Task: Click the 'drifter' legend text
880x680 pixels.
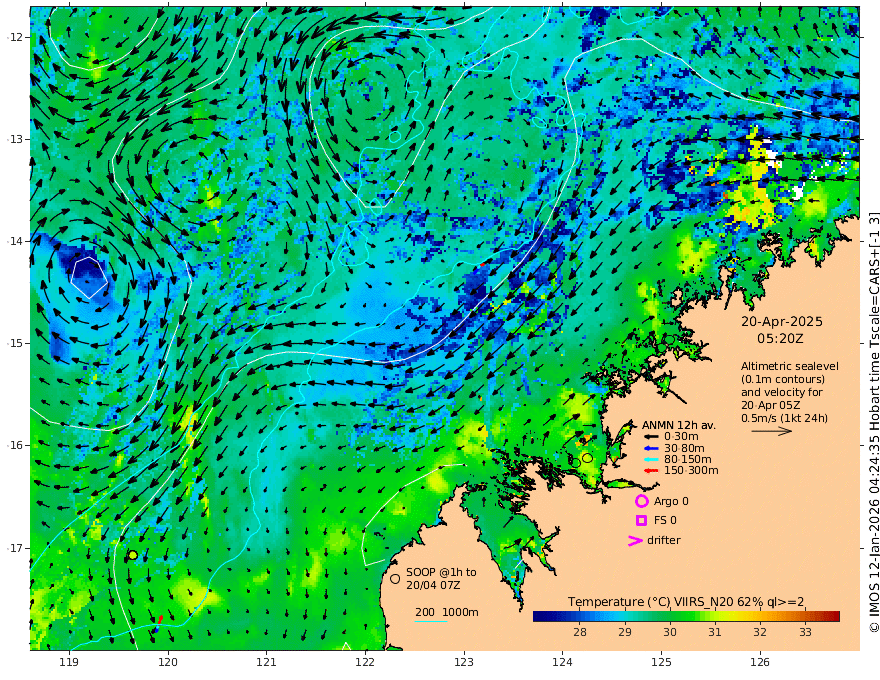Action: 664,540
